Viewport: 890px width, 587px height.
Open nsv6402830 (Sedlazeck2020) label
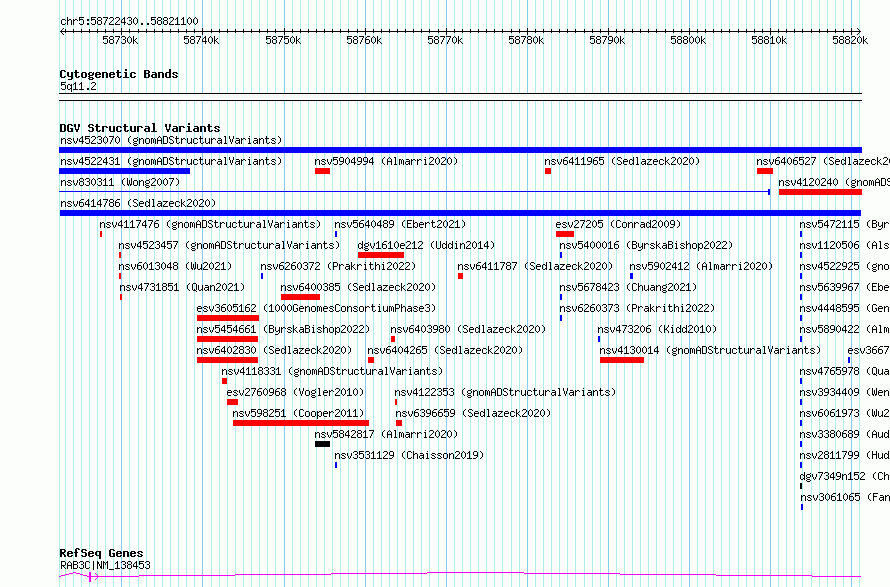coord(274,350)
